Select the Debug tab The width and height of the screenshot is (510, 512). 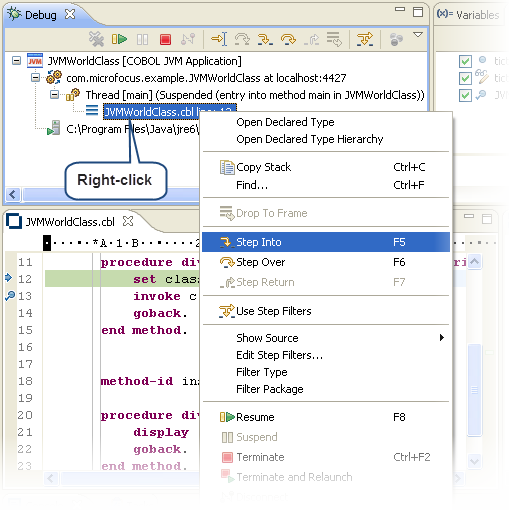tap(41, 15)
